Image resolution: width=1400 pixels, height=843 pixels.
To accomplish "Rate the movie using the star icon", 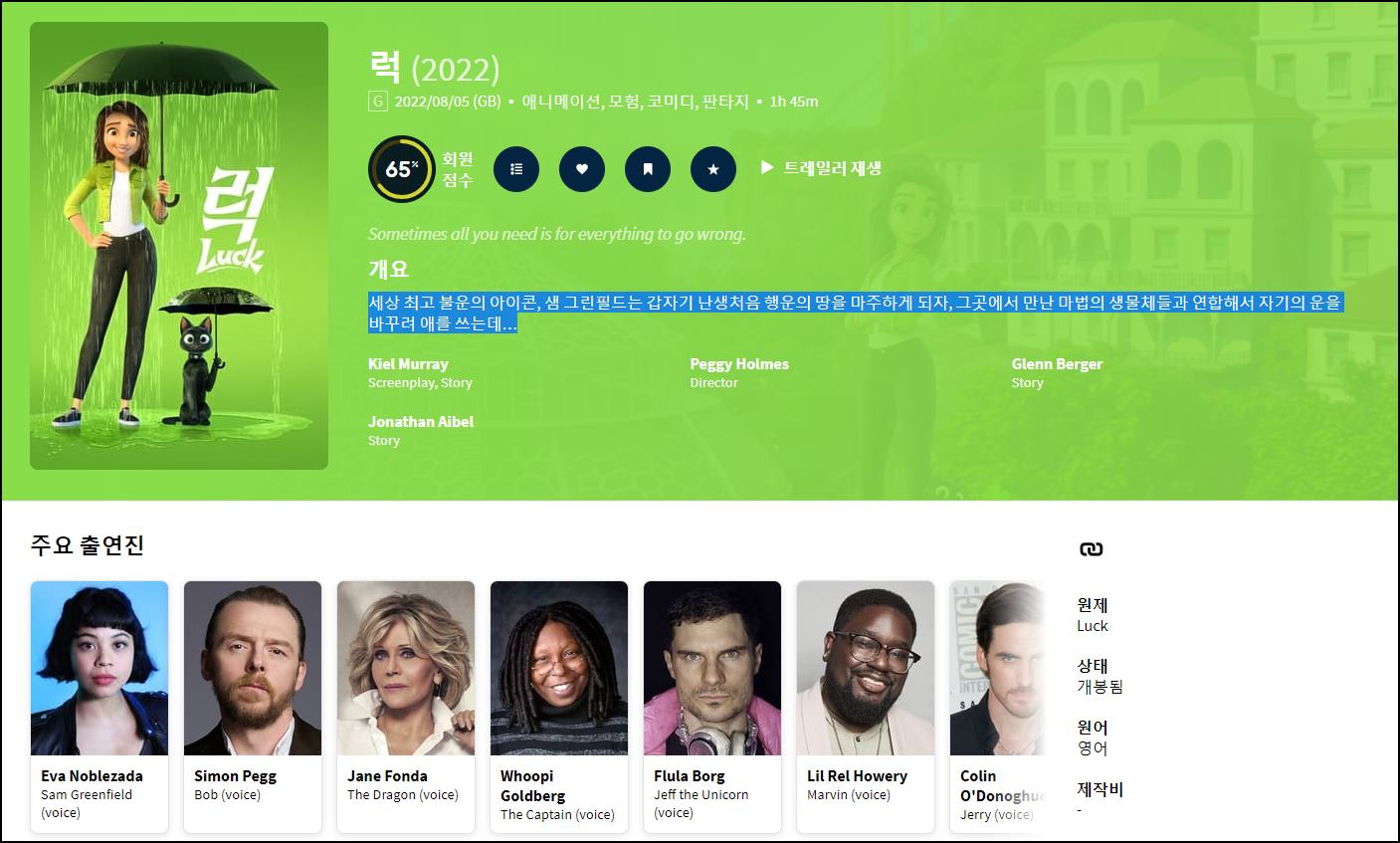I will tap(713, 168).
